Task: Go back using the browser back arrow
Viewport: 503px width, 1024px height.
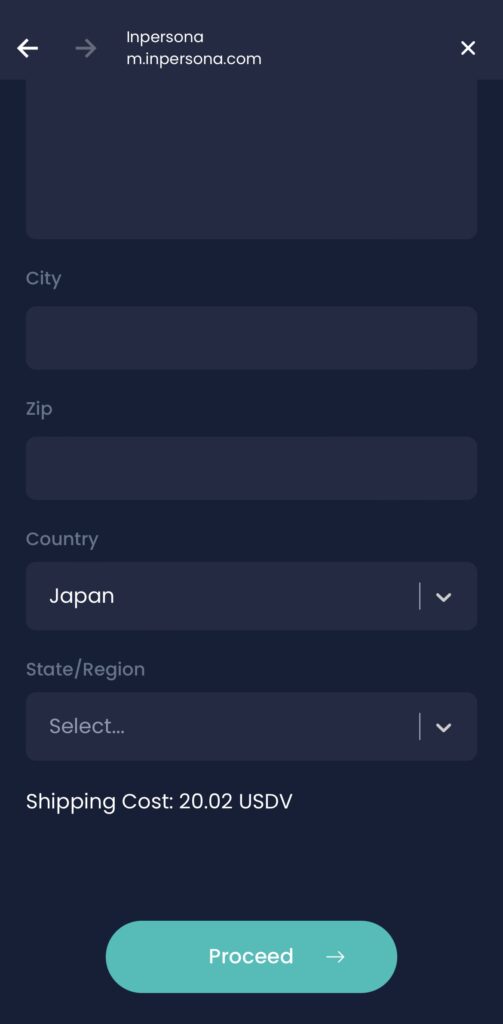Action: (27, 48)
